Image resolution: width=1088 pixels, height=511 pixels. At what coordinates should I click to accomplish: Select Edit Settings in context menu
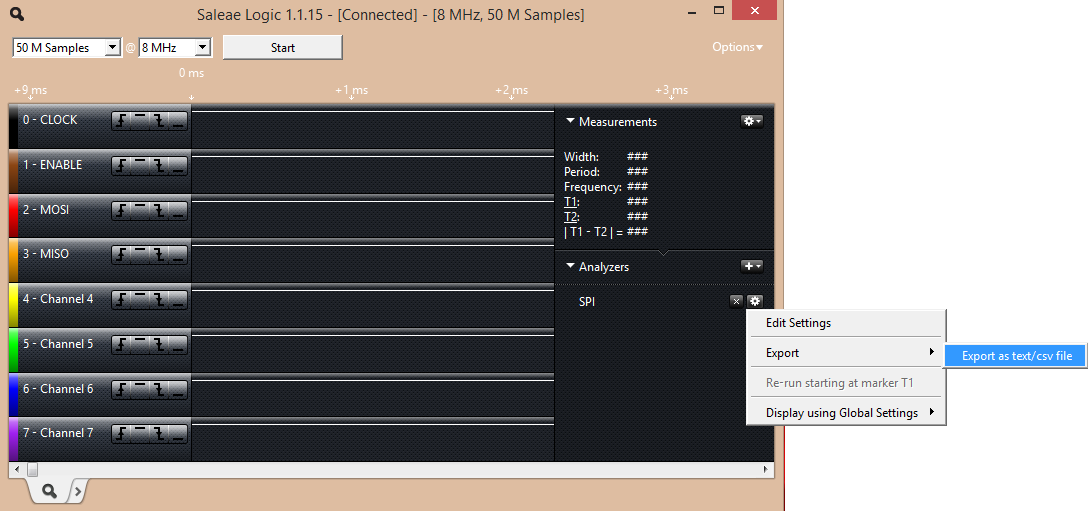point(798,323)
